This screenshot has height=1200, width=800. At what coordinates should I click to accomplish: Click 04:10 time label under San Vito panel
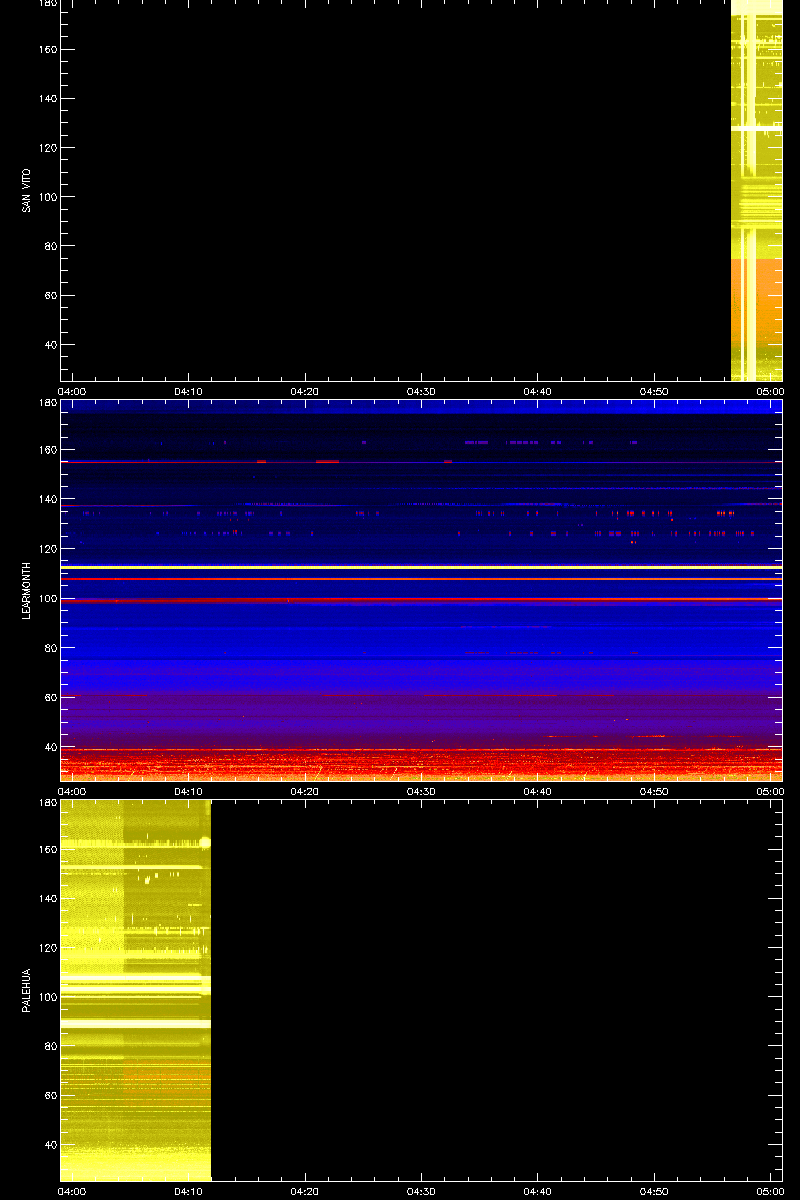point(188,391)
